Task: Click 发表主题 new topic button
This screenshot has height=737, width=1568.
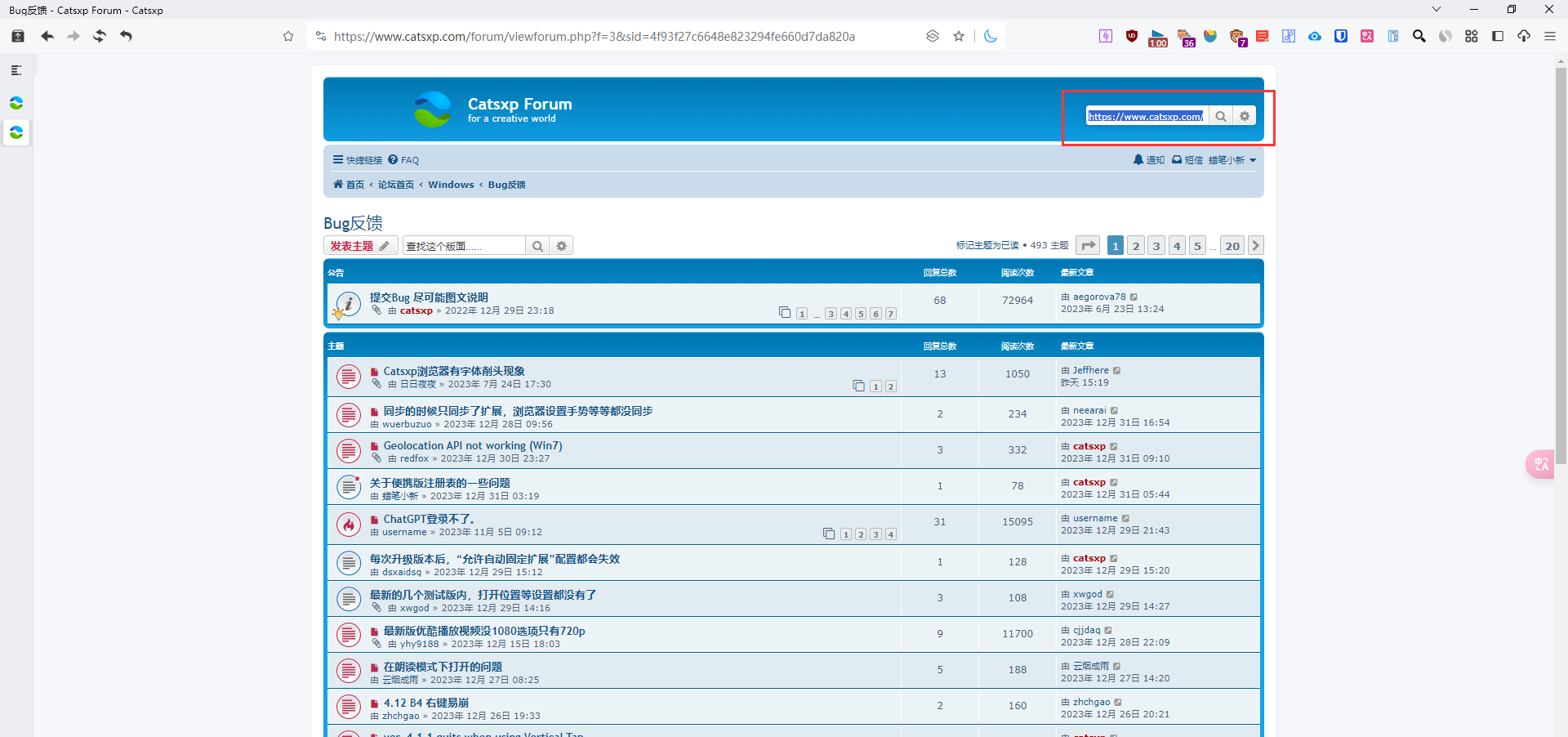Action: tap(360, 246)
